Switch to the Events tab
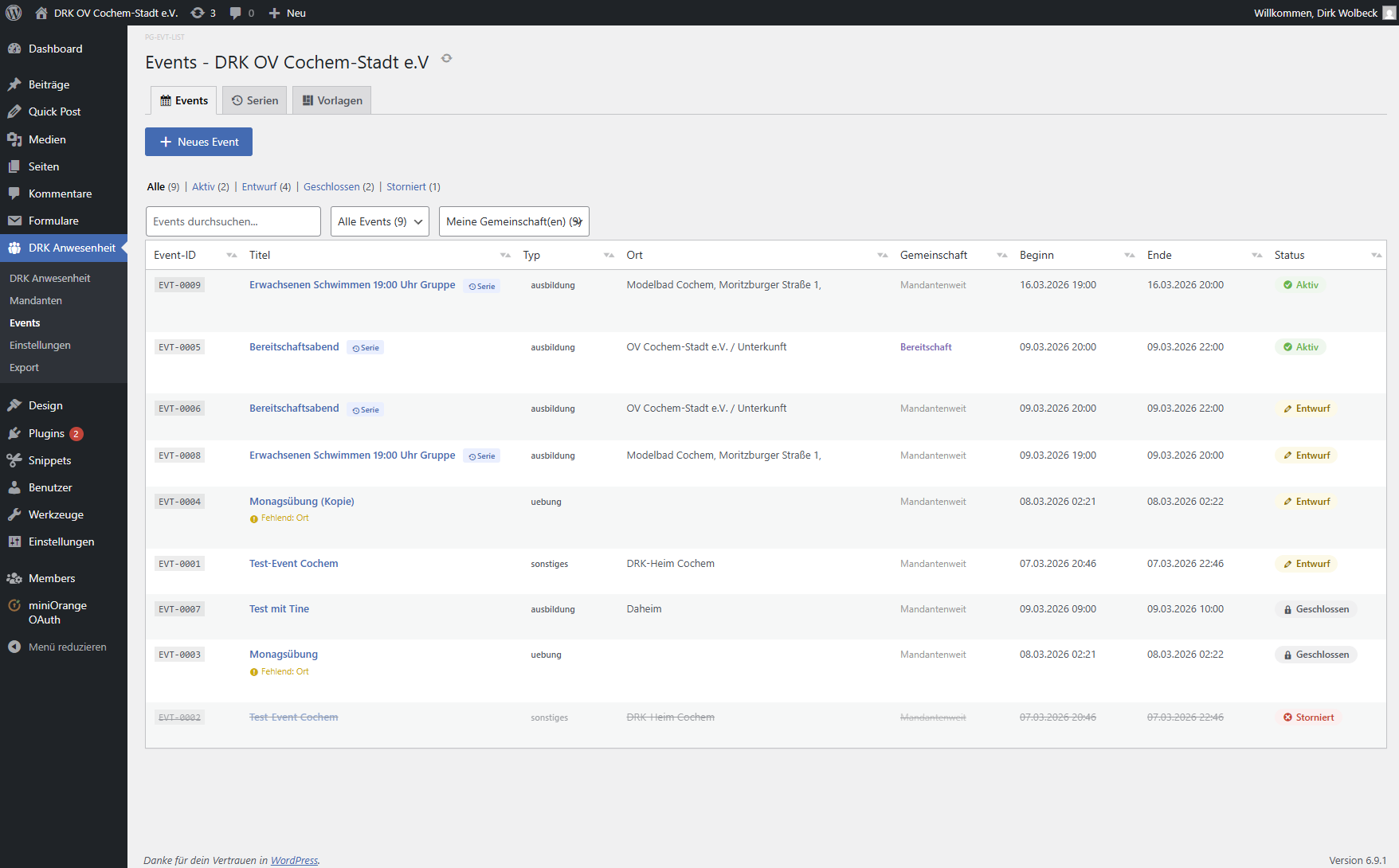Viewport: 1399px width, 868px height. coord(184,100)
